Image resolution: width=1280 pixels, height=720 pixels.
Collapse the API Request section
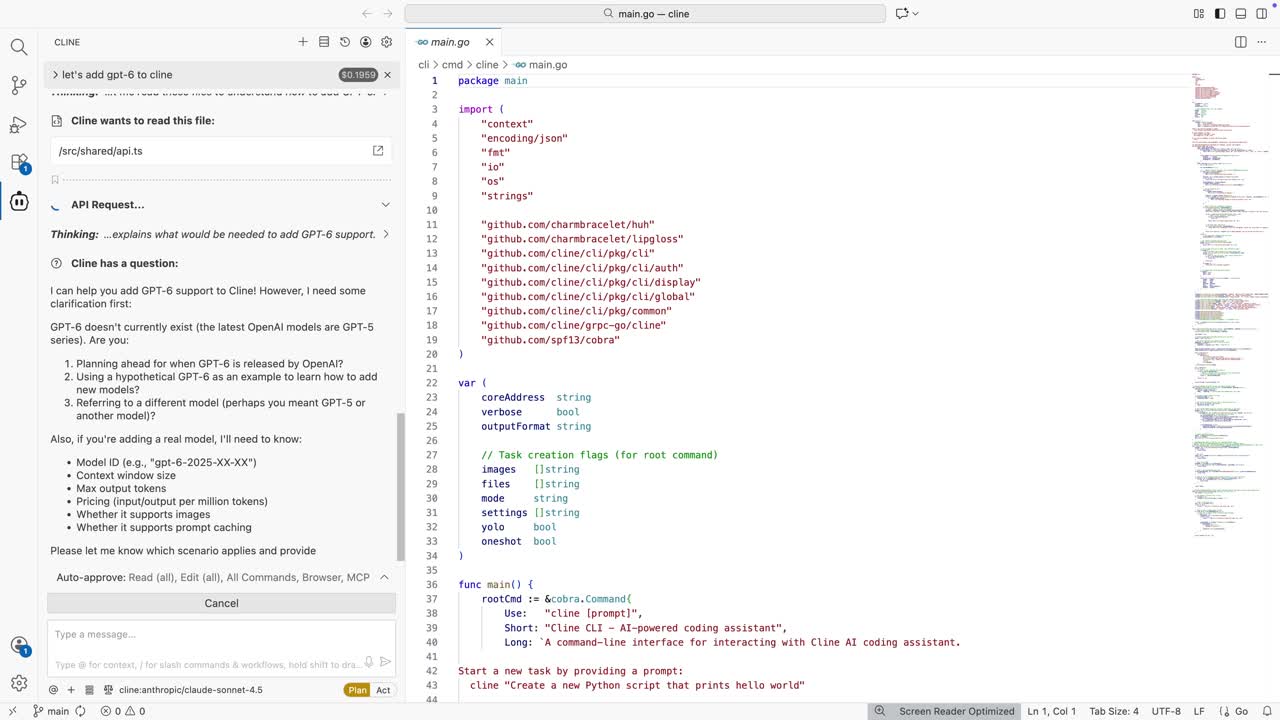385,205
